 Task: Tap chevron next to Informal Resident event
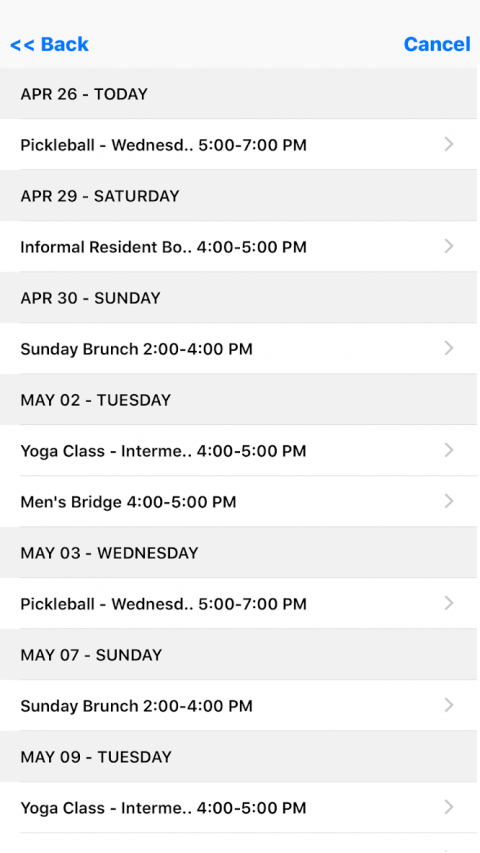[449, 246]
